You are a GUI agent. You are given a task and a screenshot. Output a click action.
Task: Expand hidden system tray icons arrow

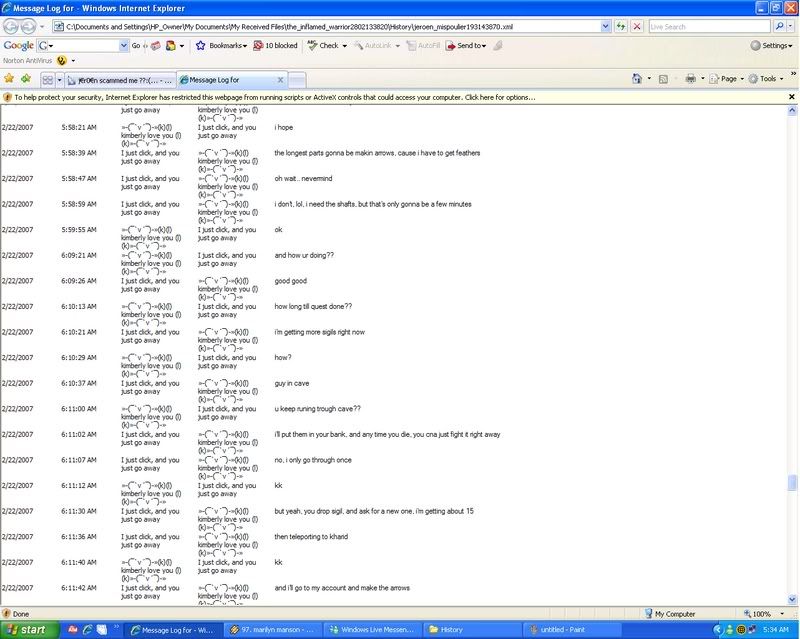(x=718, y=630)
